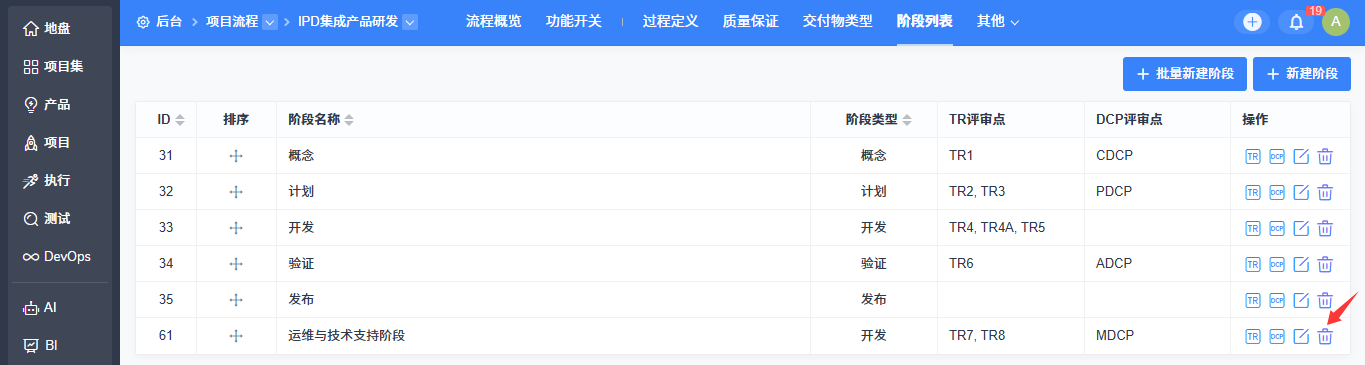Switch to the 交付物类型 tab
Image resolution: width=1365 pixels, height=365 pixels.
point(838,21)
